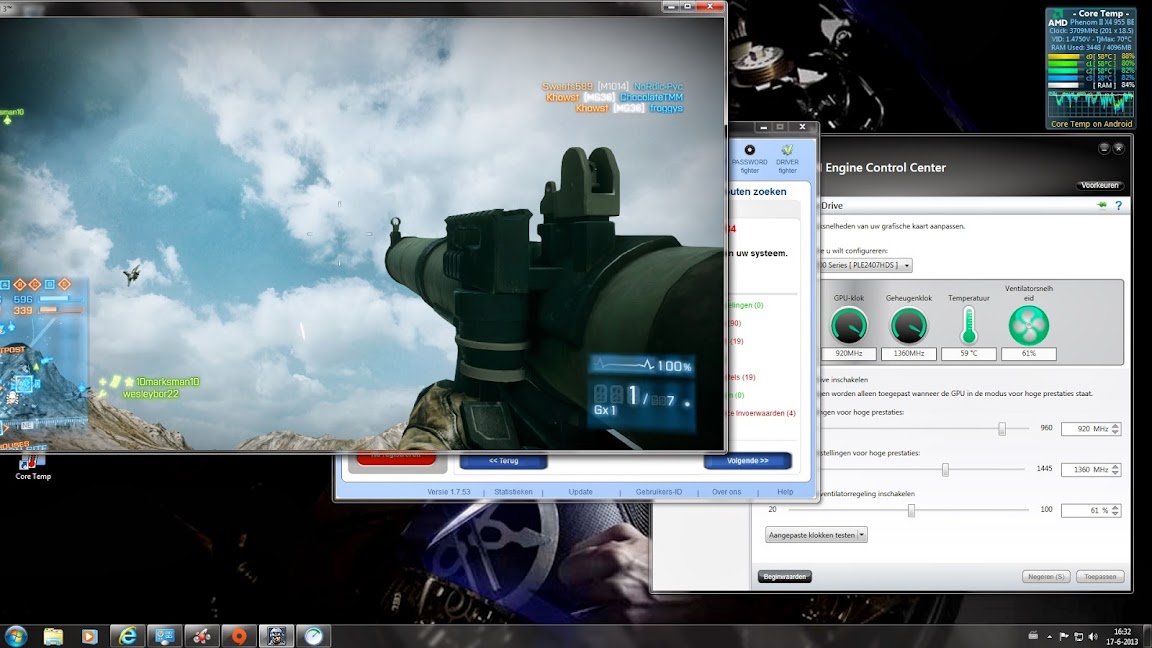This screenshot has height=648, width=1152.
Task: Open the volume control in system tray
Action: [x=1092, y=636]
